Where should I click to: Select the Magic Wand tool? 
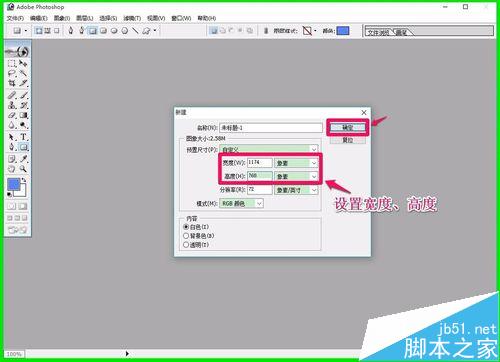coord(23,73)
